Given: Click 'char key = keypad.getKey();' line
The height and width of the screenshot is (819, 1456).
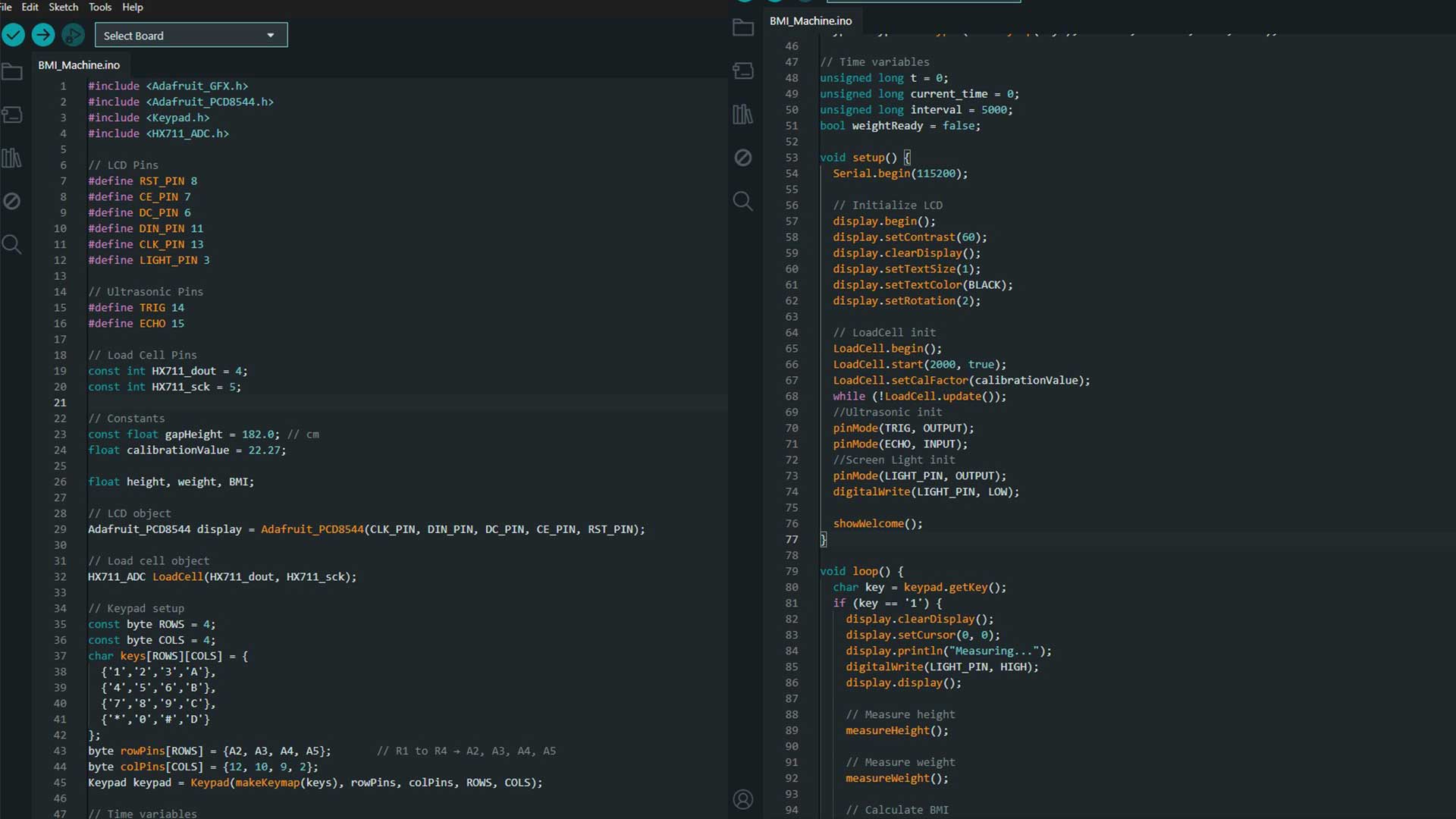Looking at the screenshot, I should [x=920, y=588].
